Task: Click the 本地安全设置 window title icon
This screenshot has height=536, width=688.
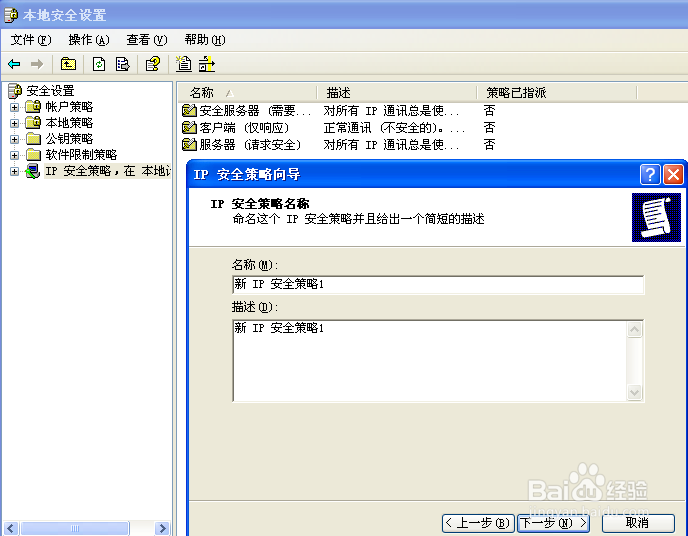Action: click(x=11, y=15)
